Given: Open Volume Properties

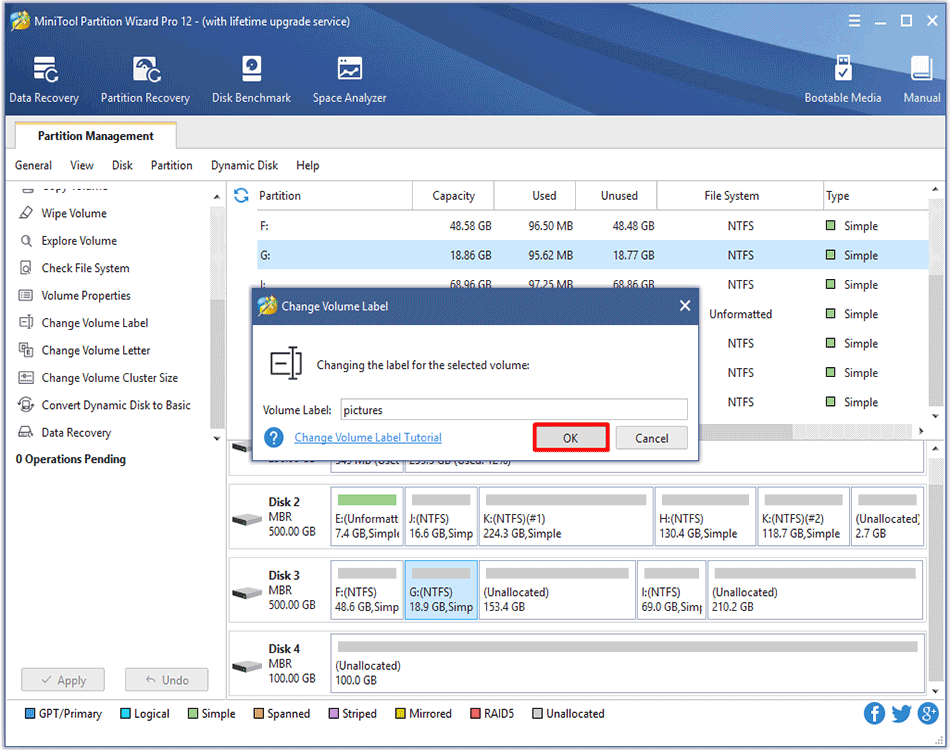Looking at the screenshot, I should tap(85, 295).
